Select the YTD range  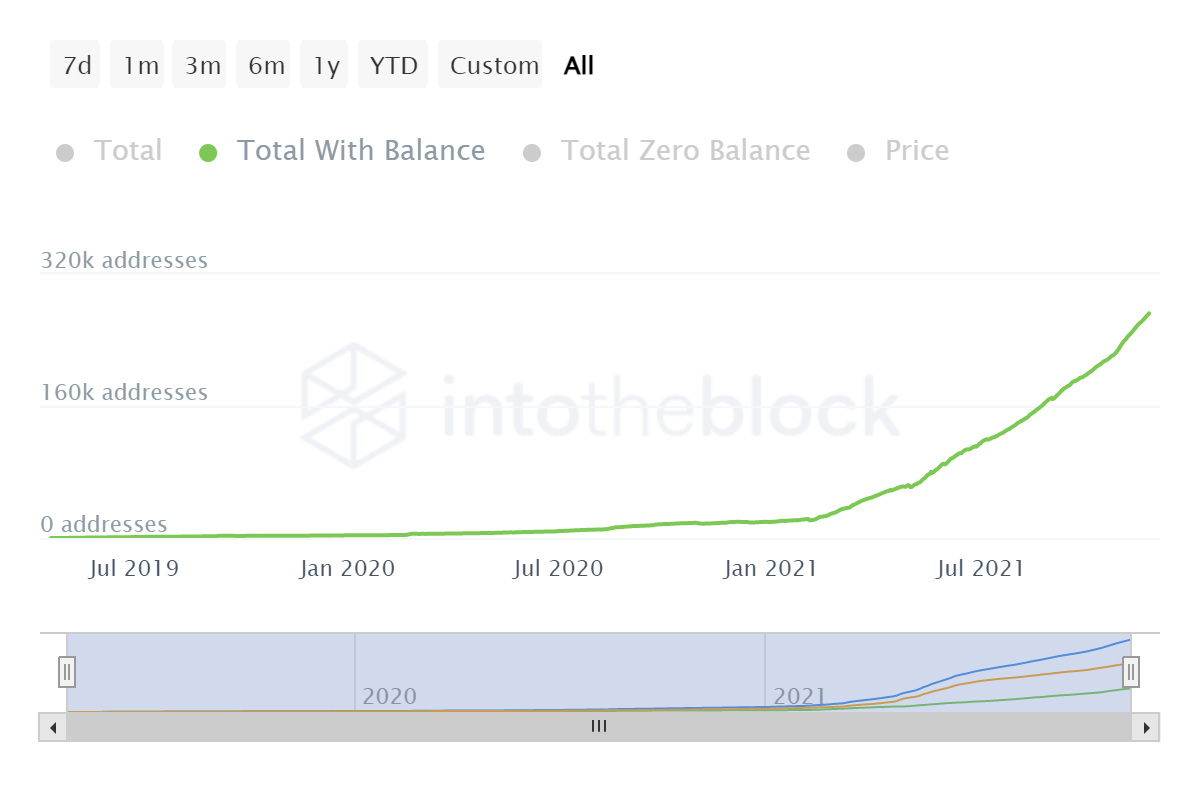pyautogui.click(x=393, y=66)
